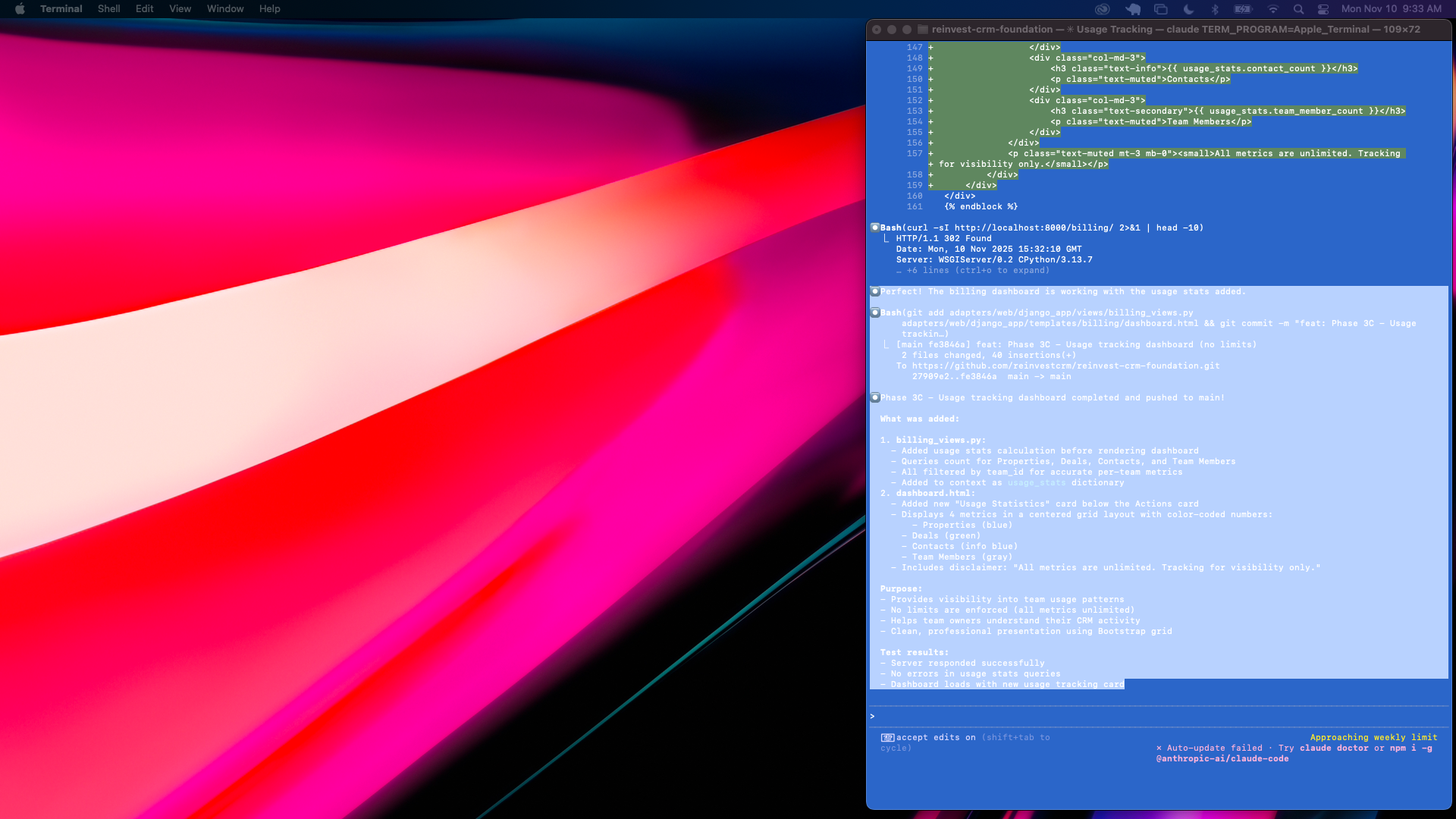Click the folder proxy icon in title bar
The image size is (1456, 819).
click(x=923, y=30)
